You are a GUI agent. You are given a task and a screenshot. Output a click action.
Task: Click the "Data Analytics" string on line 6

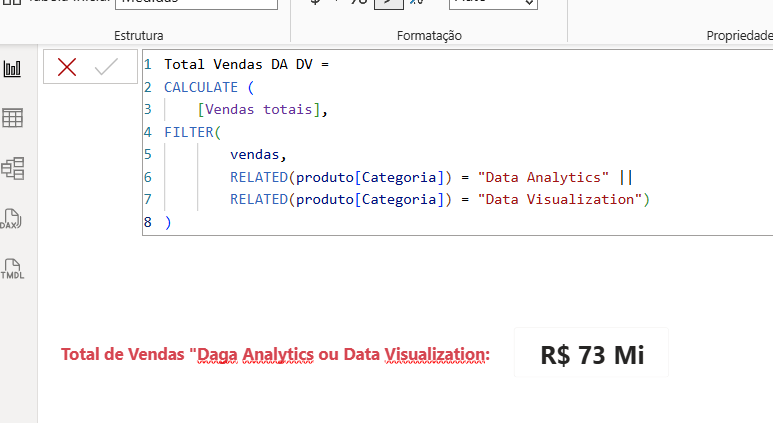click(543, 177)
